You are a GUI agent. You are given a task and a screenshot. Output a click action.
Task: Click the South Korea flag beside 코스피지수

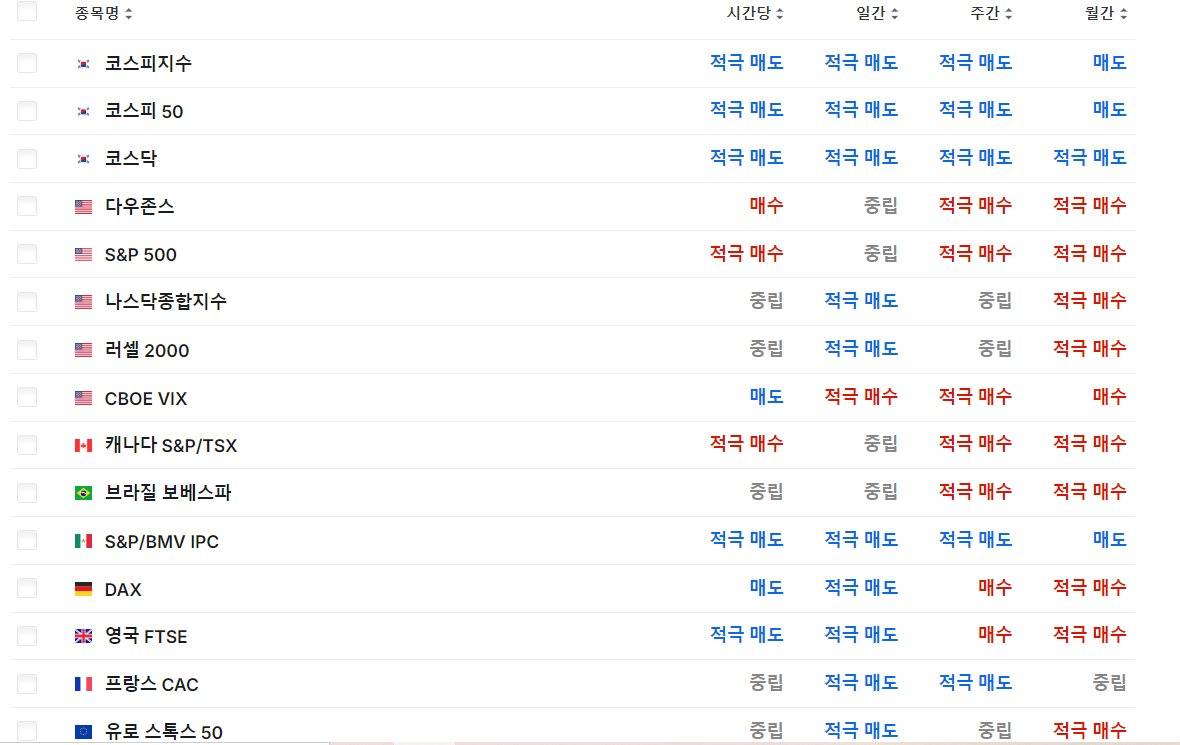click(84, 64)
